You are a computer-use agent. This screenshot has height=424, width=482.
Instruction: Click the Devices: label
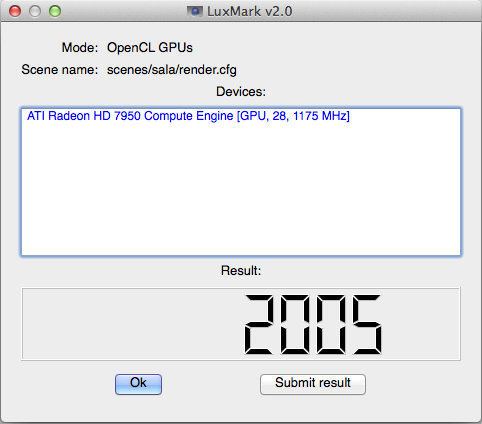click(241, 92)
